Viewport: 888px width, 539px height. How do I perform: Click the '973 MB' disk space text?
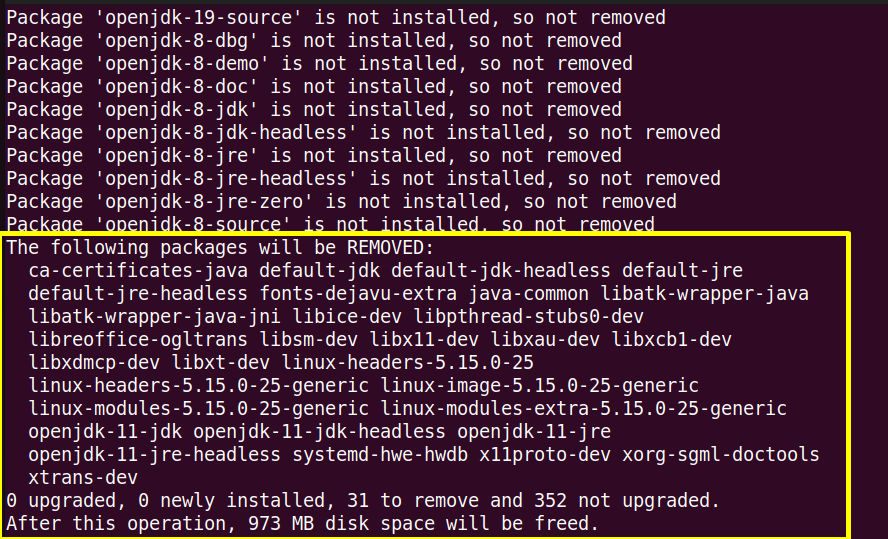pos(281,524)
